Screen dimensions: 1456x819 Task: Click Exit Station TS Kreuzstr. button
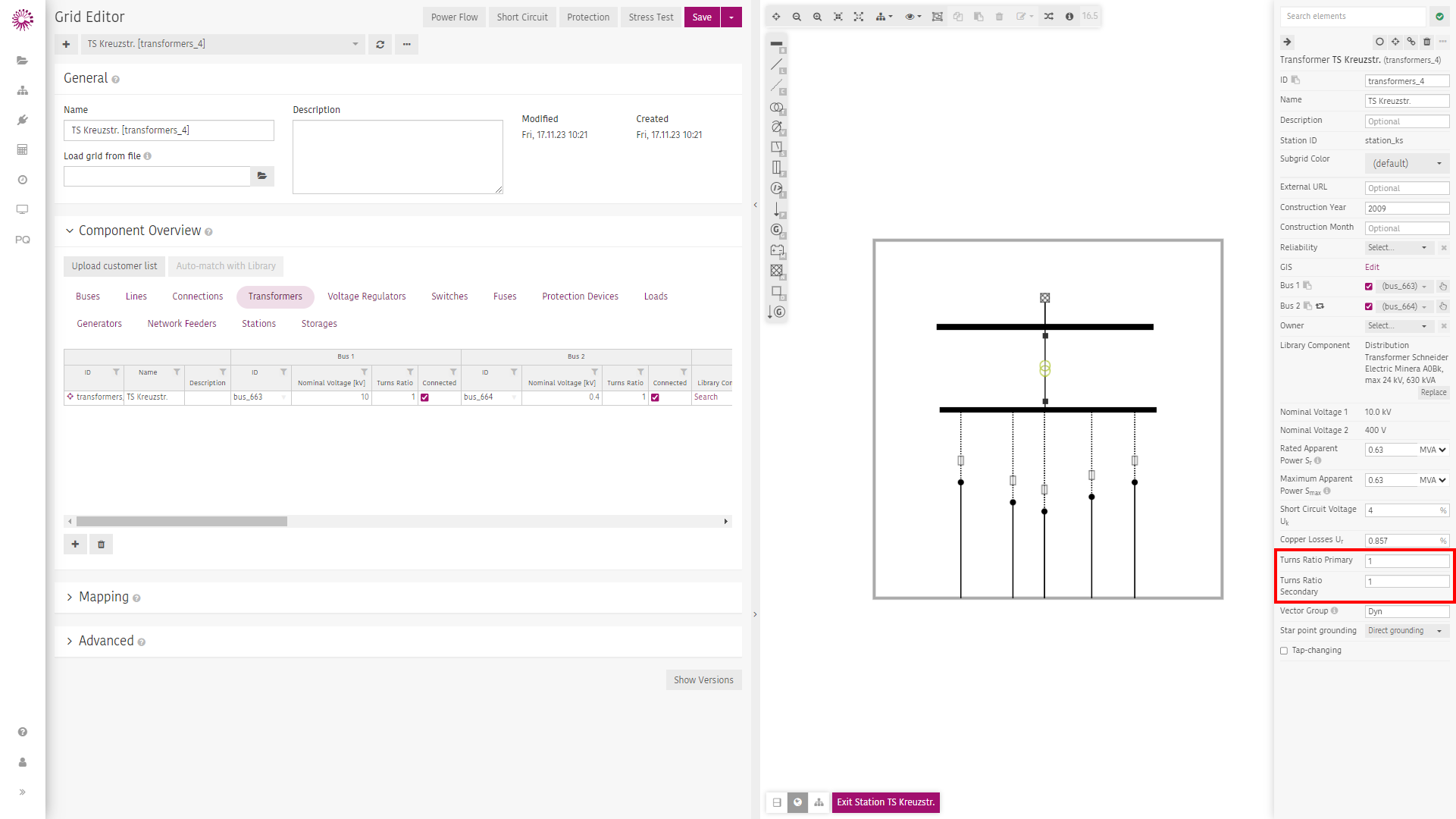[x=885, y=802]
